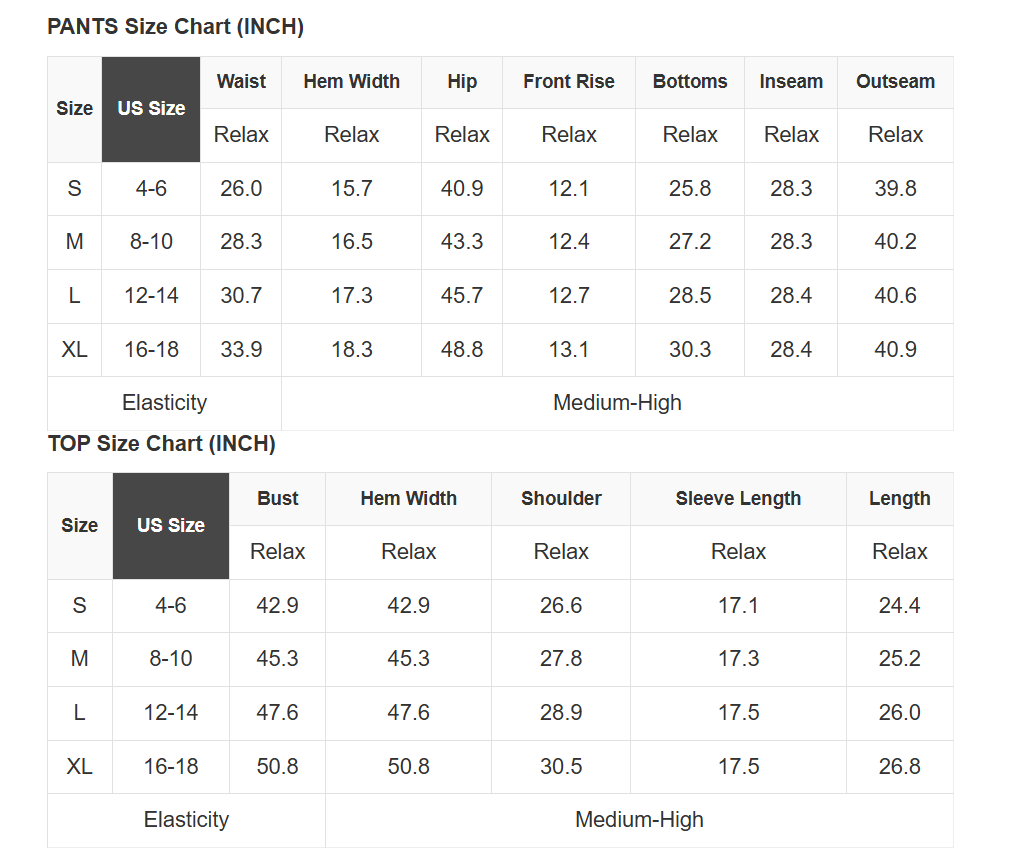This screenshot has width=1013, height=854.
Task: Select the dark US Size header in pants table
Action: (x=151, y=109)
